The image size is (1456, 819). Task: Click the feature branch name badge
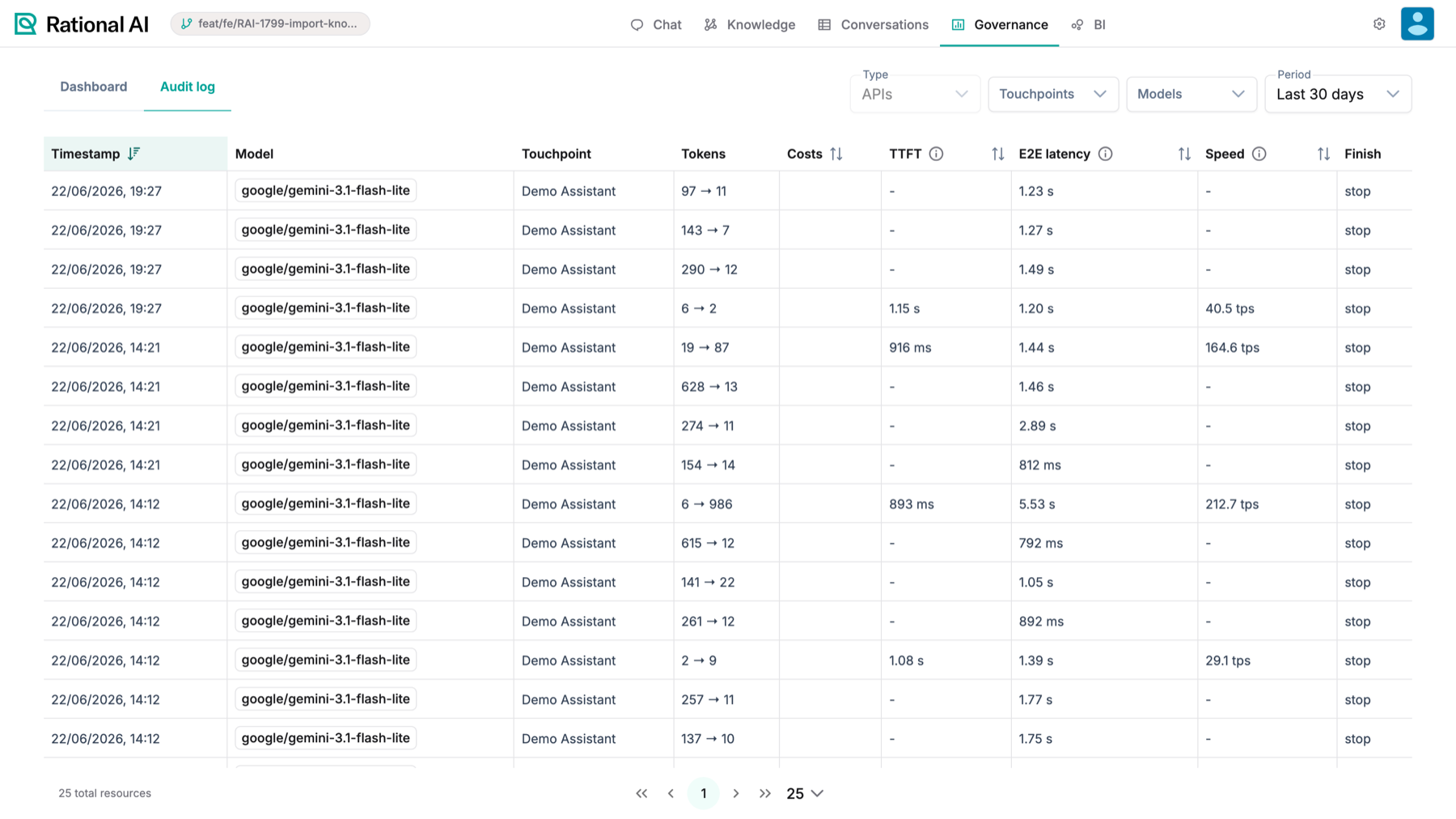[x=270, y=23]
